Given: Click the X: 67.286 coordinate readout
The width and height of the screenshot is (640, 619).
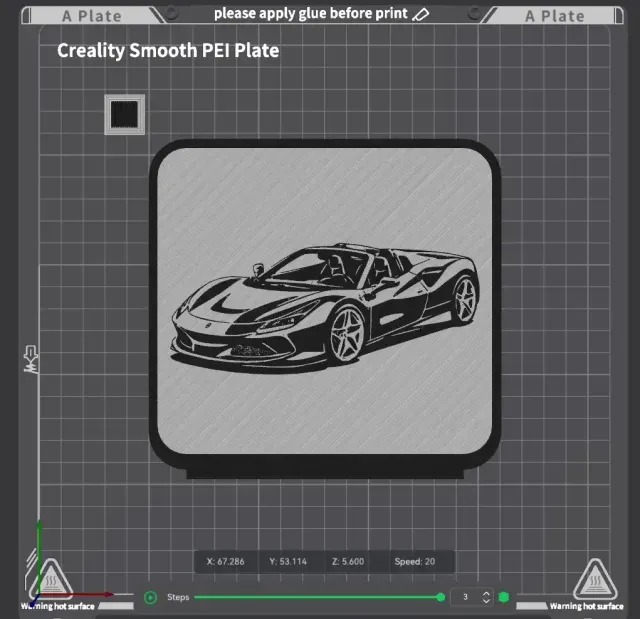Looking at the screenshot, I should [225, 561].
